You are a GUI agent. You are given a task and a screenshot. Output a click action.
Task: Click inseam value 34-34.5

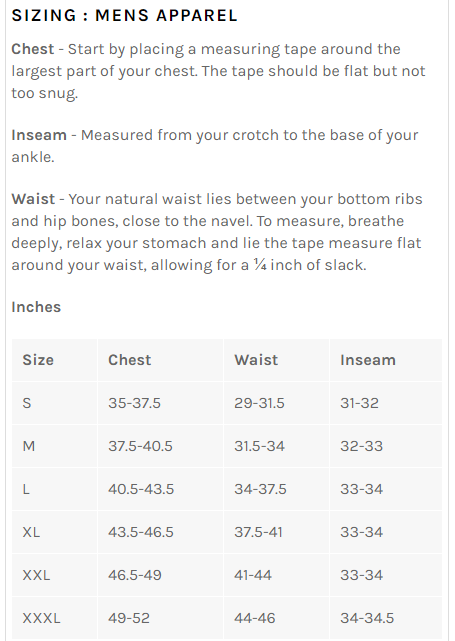tap(367, 618)
